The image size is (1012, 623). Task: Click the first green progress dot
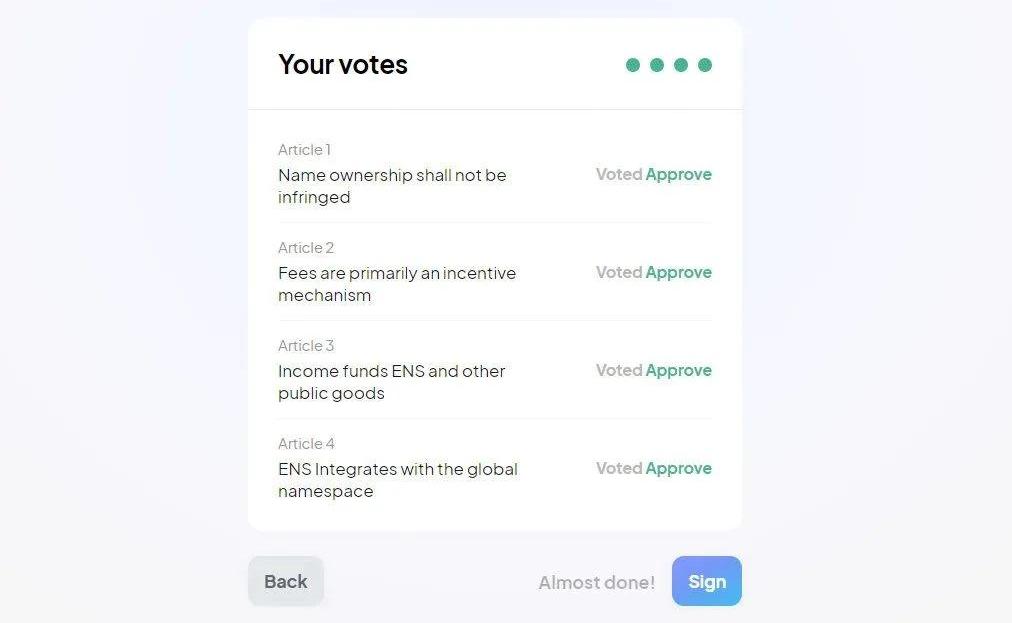tap(633, 65)
